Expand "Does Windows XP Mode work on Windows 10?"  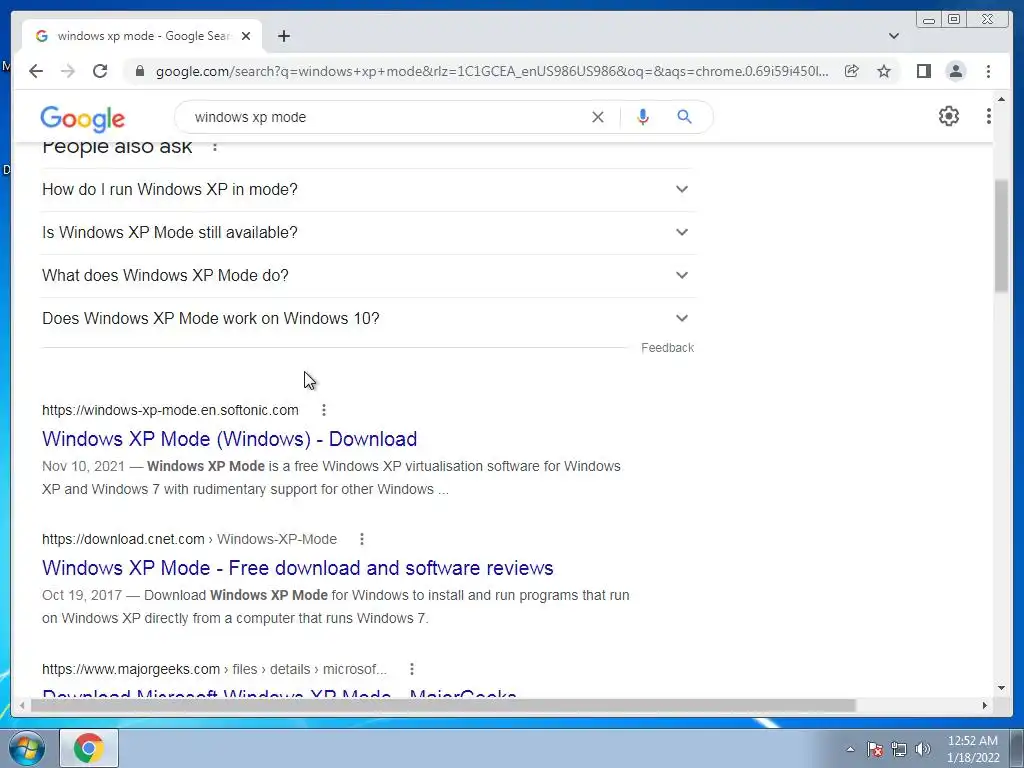[x=368, y=319]
